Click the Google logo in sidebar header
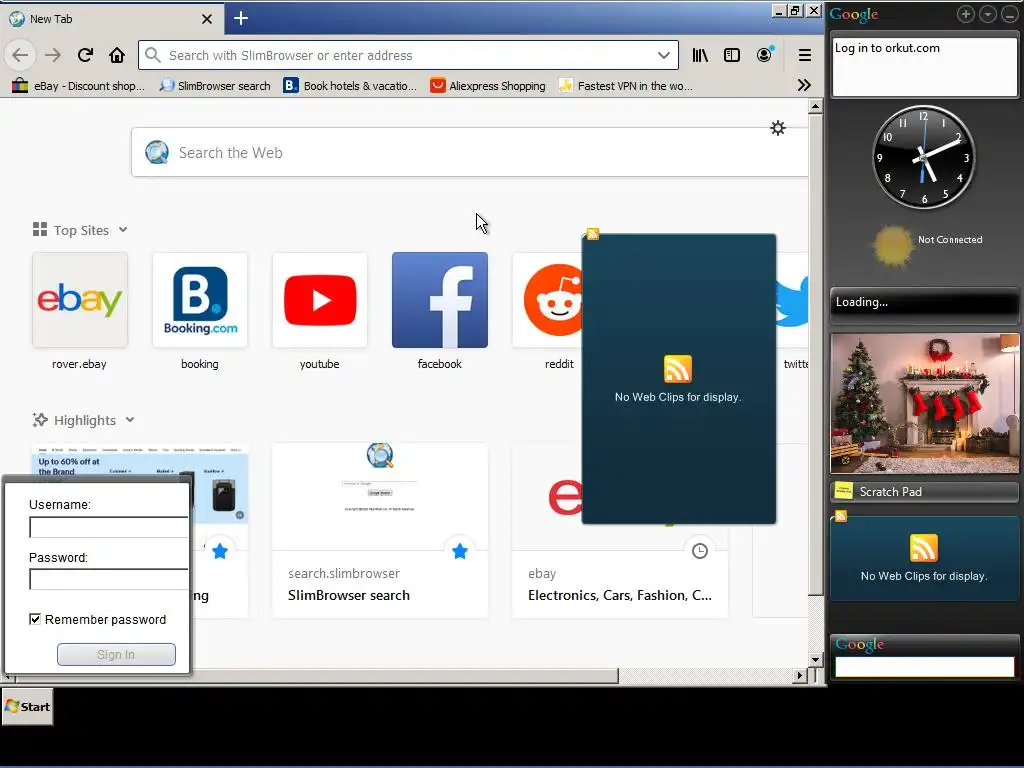This screenshot has height=768, width=1024. click(854, 14)
